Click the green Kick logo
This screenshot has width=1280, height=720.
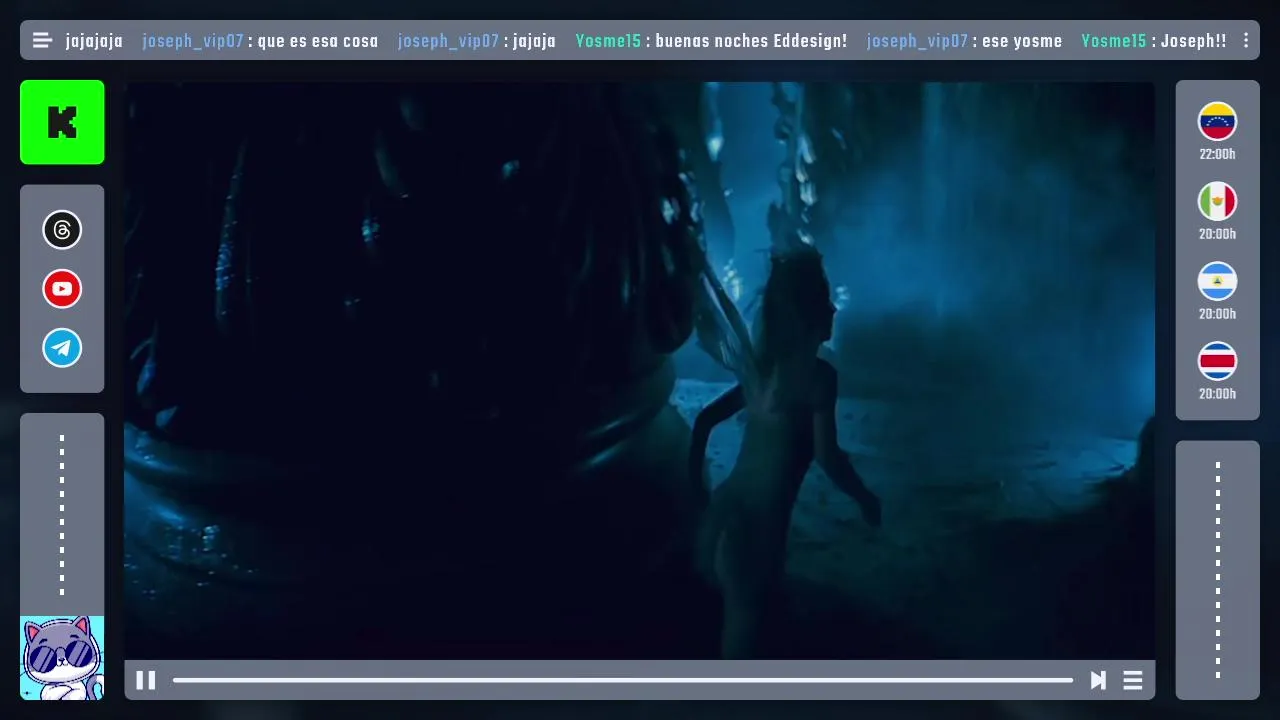[x=62, y=122]
